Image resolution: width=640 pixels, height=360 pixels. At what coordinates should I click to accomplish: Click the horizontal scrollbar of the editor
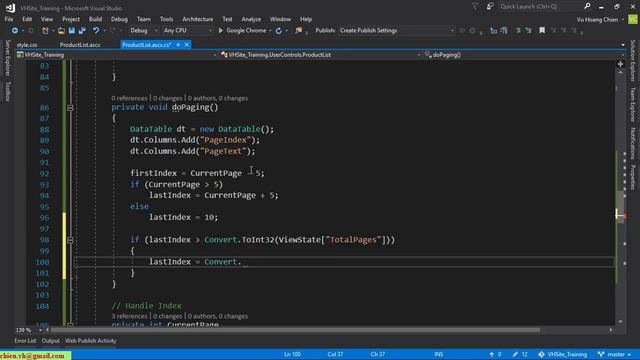pos(295,330)
